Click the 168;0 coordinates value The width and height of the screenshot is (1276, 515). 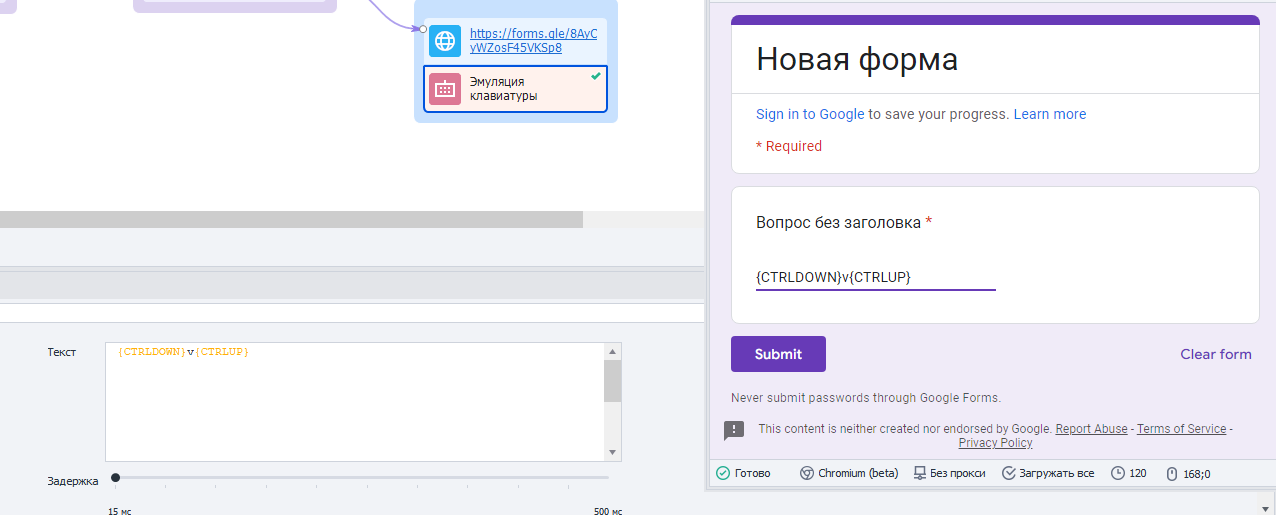tap(1197, 473)
